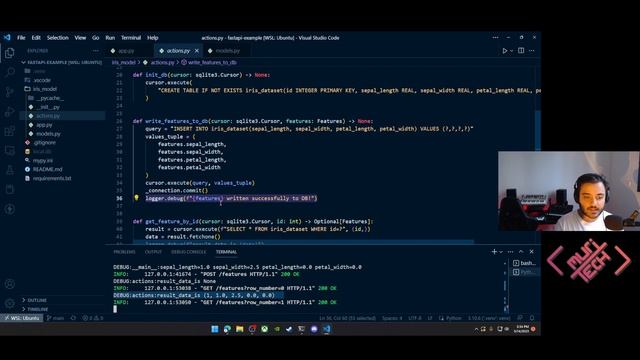The image size is (640, 360).
Task: Create a new terminal with plus icon
Action: click(494, 252)
